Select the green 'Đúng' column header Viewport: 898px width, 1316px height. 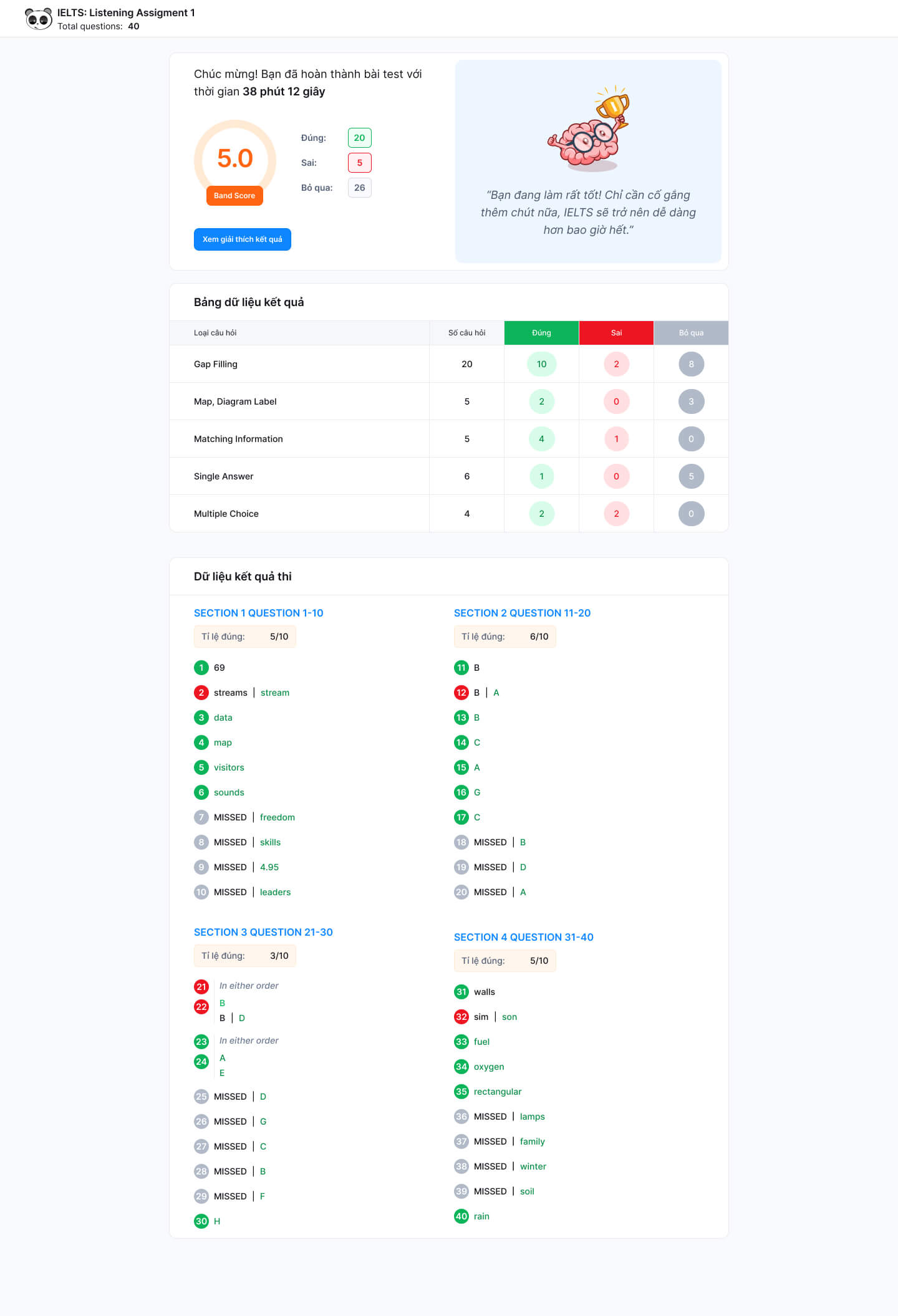pos(541,333)
